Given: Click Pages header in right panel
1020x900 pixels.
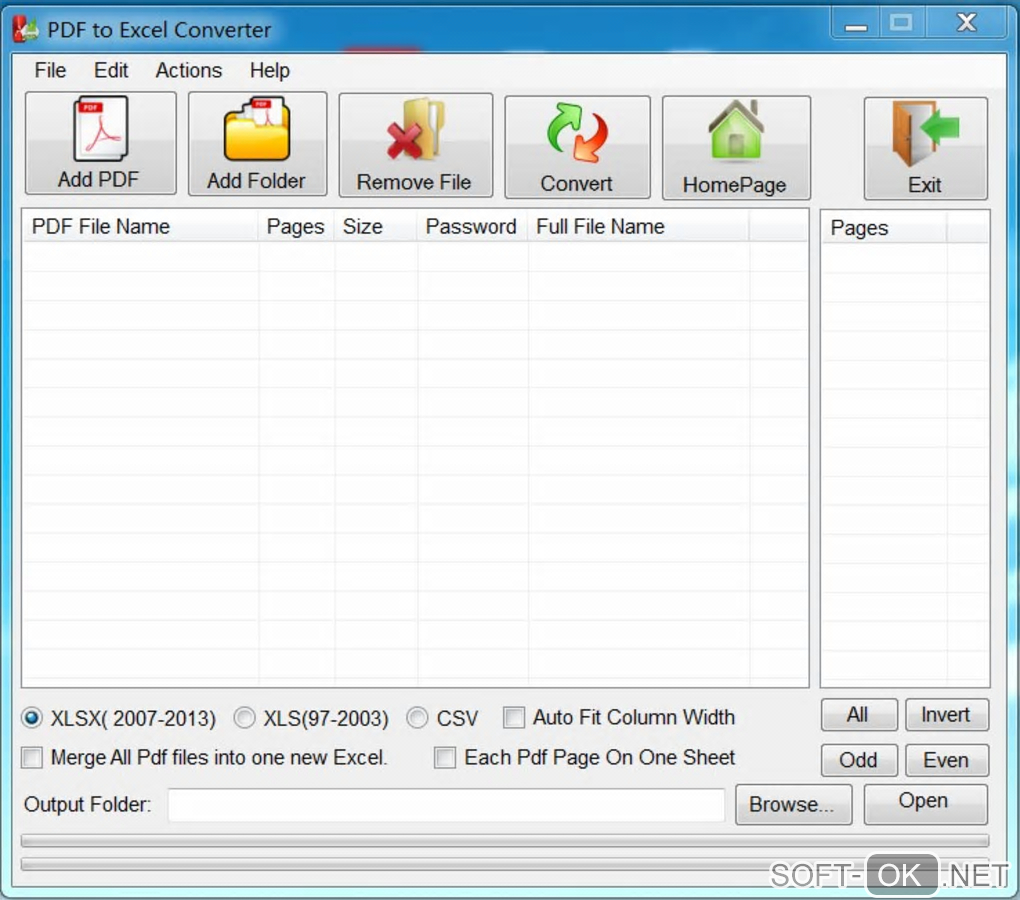Looking at the screenshot, I should (885, 228).
